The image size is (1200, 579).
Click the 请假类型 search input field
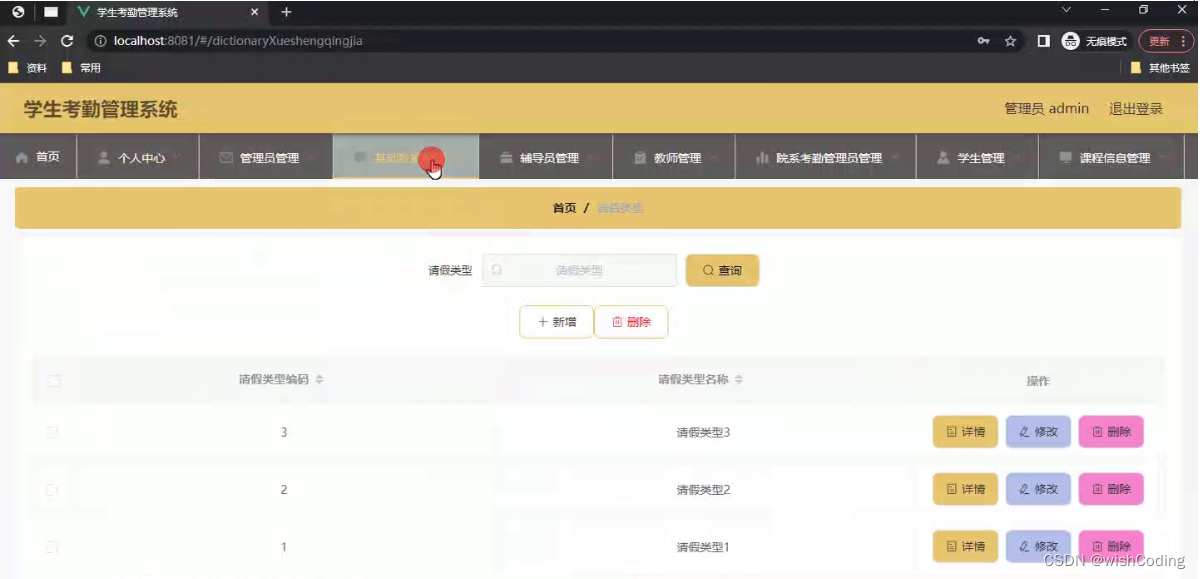pyautogui.click(x=581, y=270)
